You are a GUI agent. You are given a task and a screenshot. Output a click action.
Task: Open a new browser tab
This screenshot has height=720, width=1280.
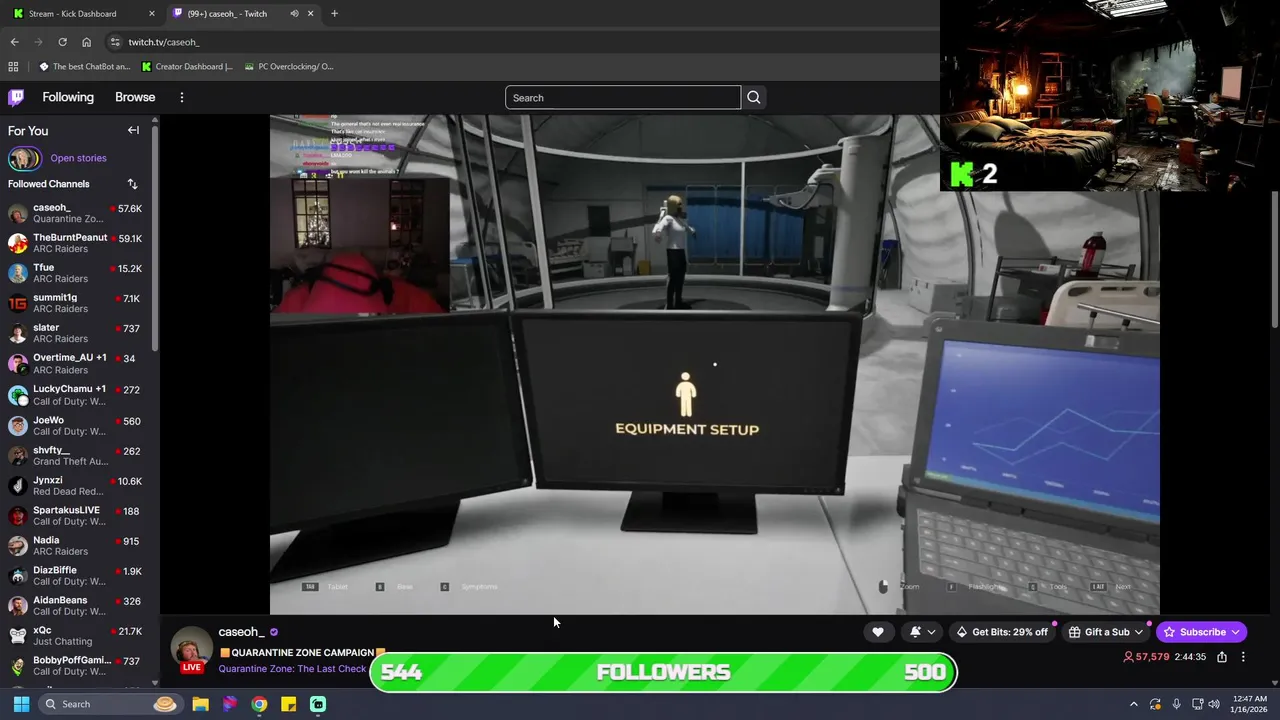coord(334,13)
